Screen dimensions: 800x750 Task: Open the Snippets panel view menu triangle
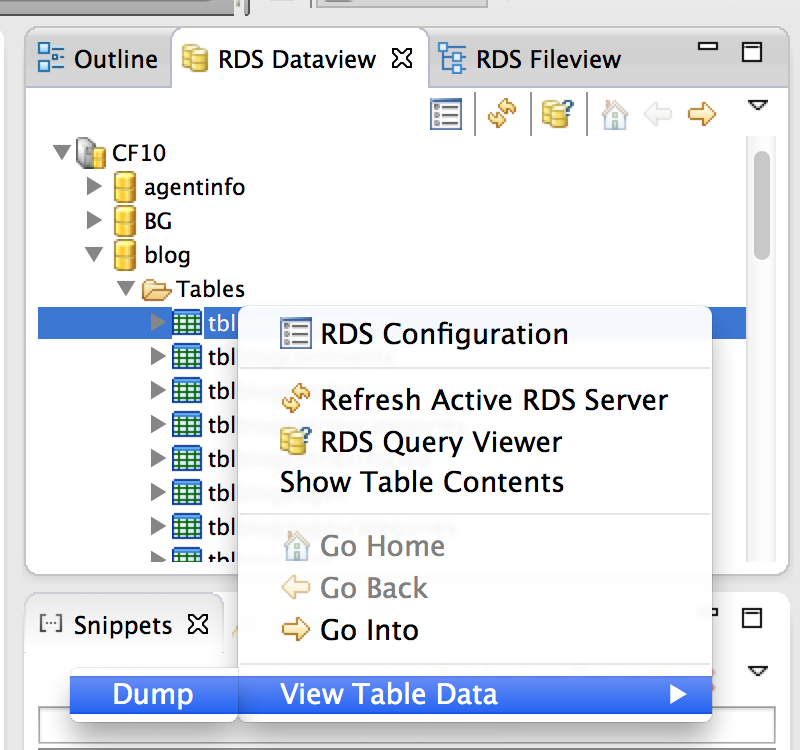tap(758, 670)
